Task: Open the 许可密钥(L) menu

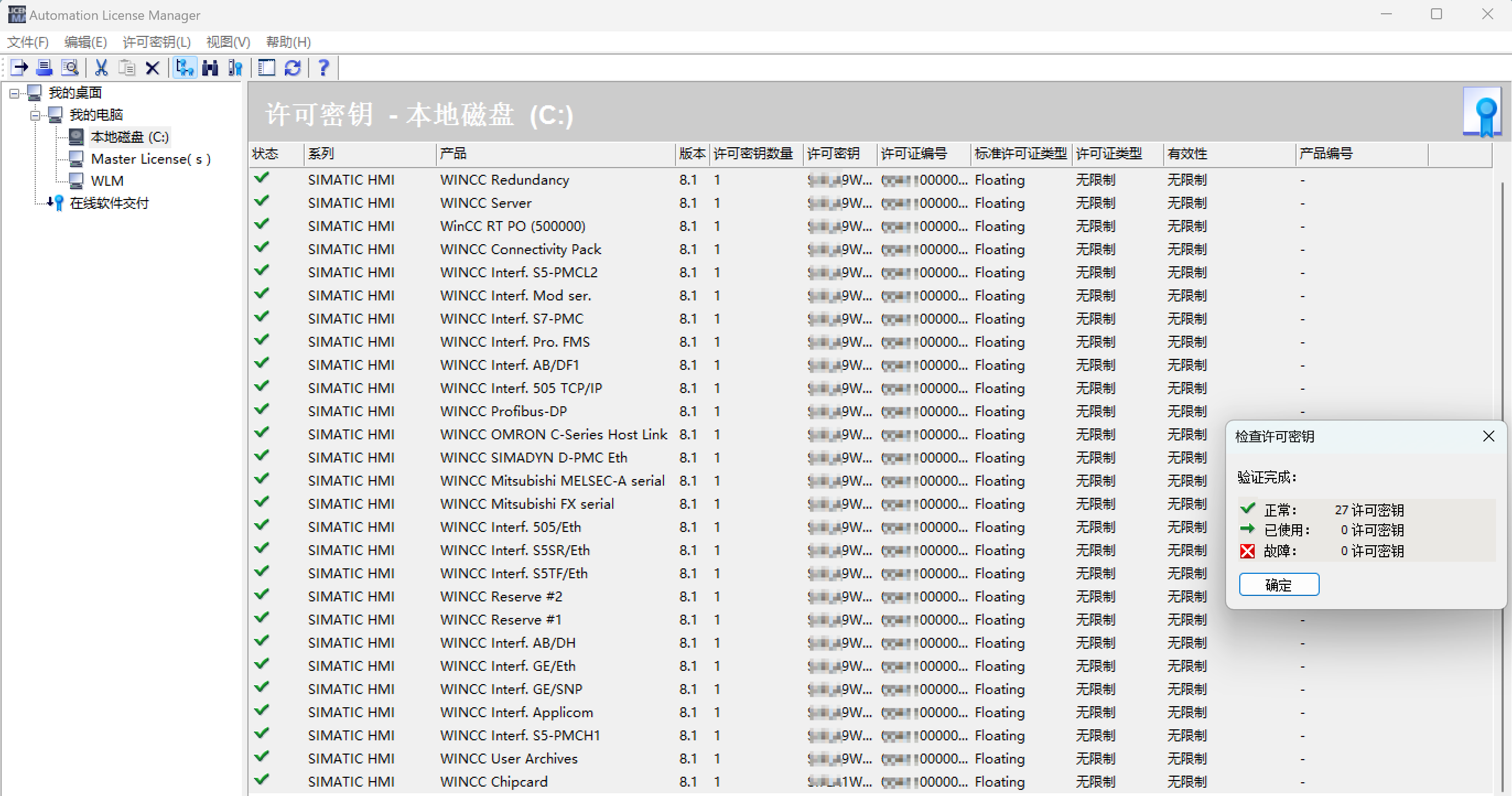Action: (156, 42)
